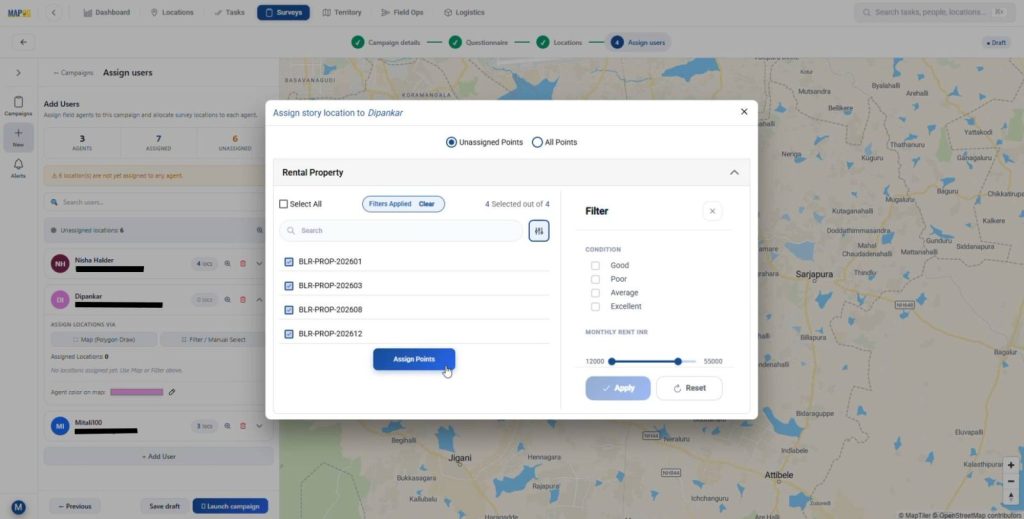Enable the Excellent condition filter
Viewport: 1024px width, 519px height.
pos(595,307)
